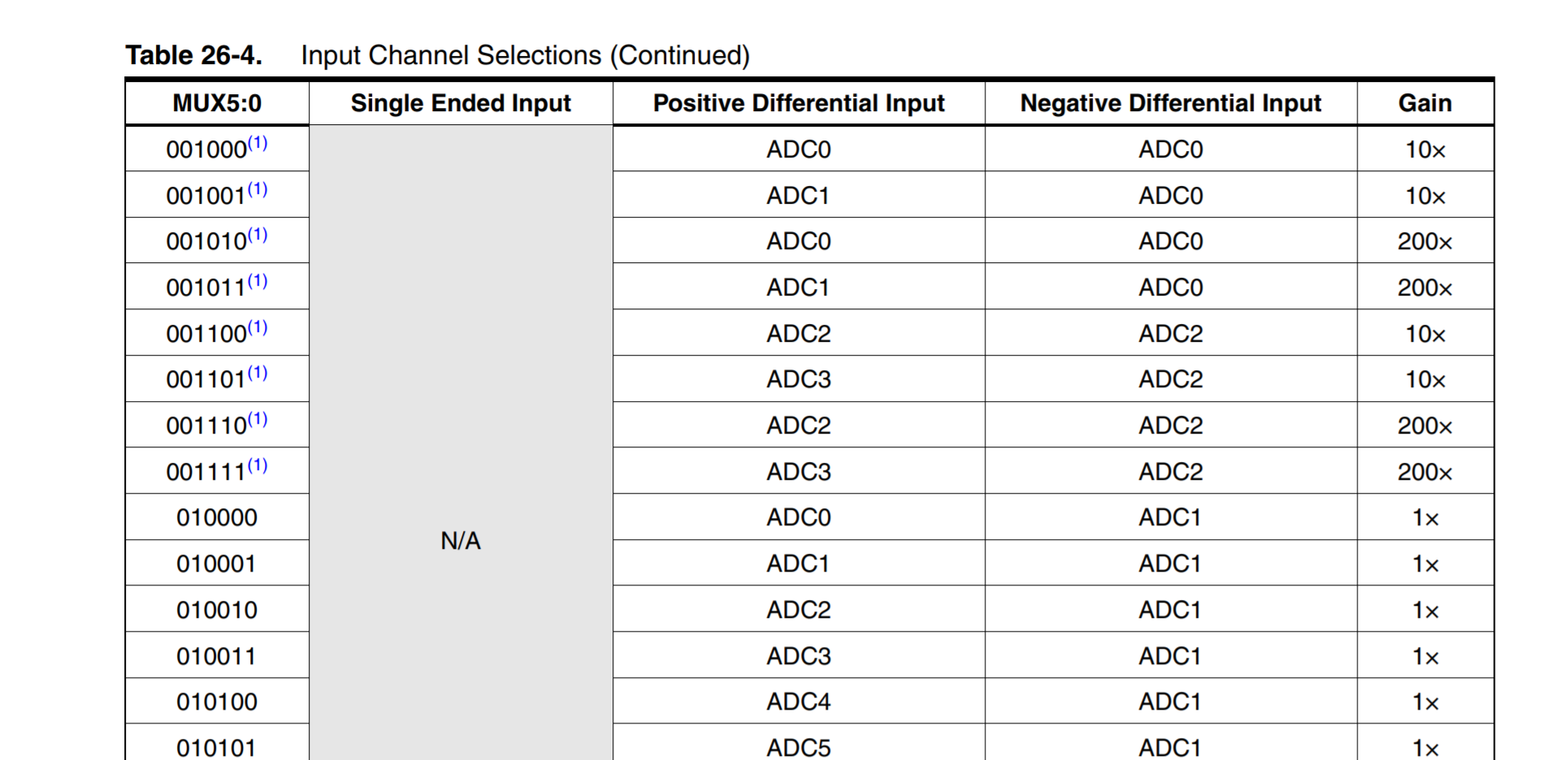Viewport: 1568px width, 760px height.
Task: Click the N/A cell in the table
Action: pos(461,541)
